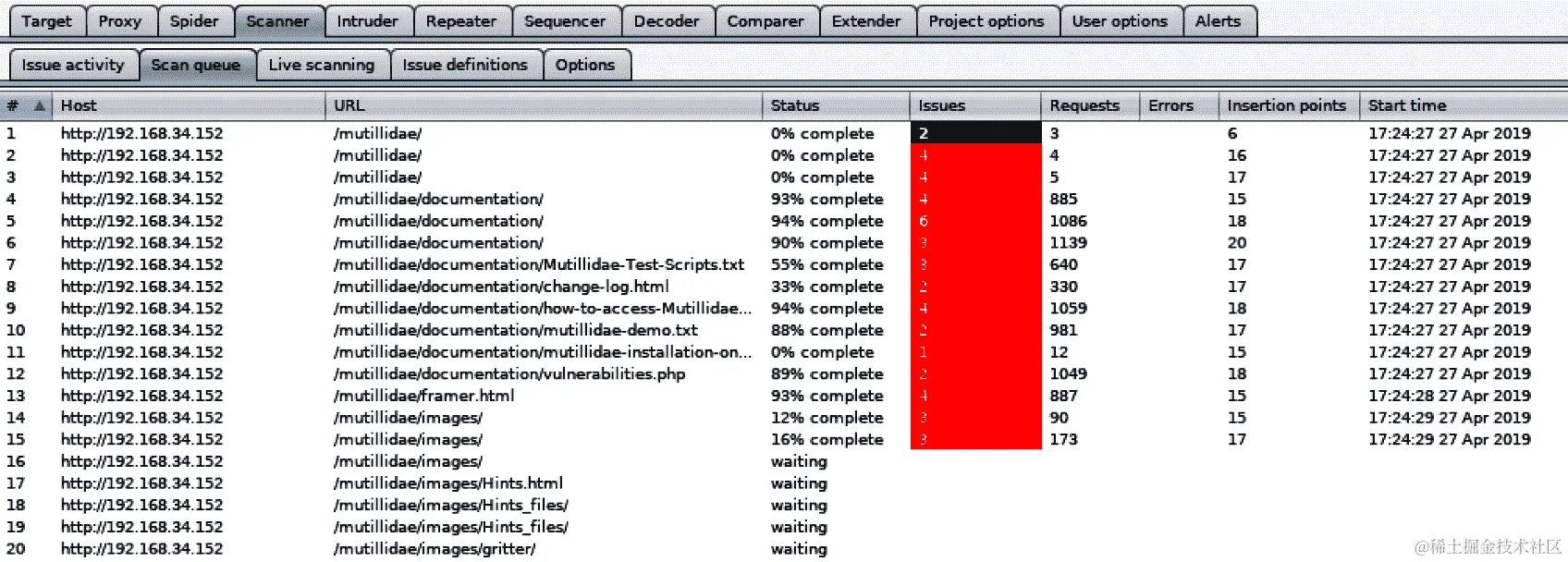Click requests value 1049 in row 12
This screenshot has width=1568, height=562.
coord(1069,373)
